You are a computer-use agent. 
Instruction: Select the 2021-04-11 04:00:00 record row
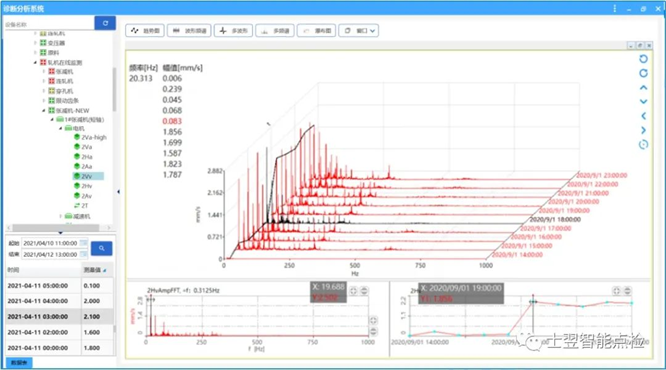pos(59,301)
